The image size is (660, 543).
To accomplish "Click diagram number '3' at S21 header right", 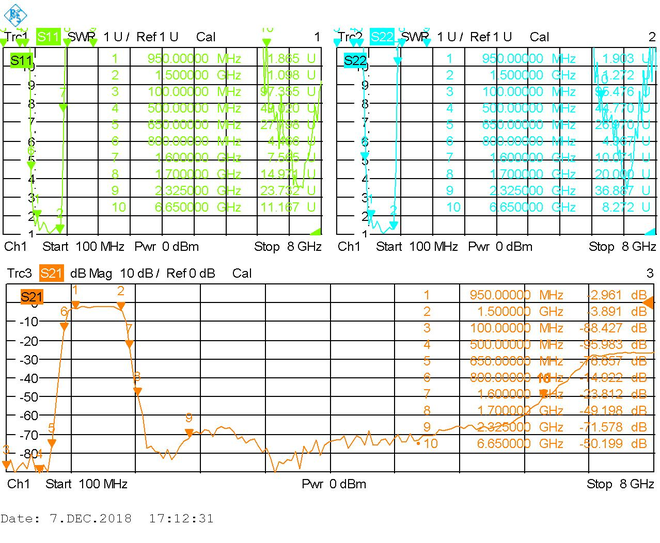I will tap(650, 274).
